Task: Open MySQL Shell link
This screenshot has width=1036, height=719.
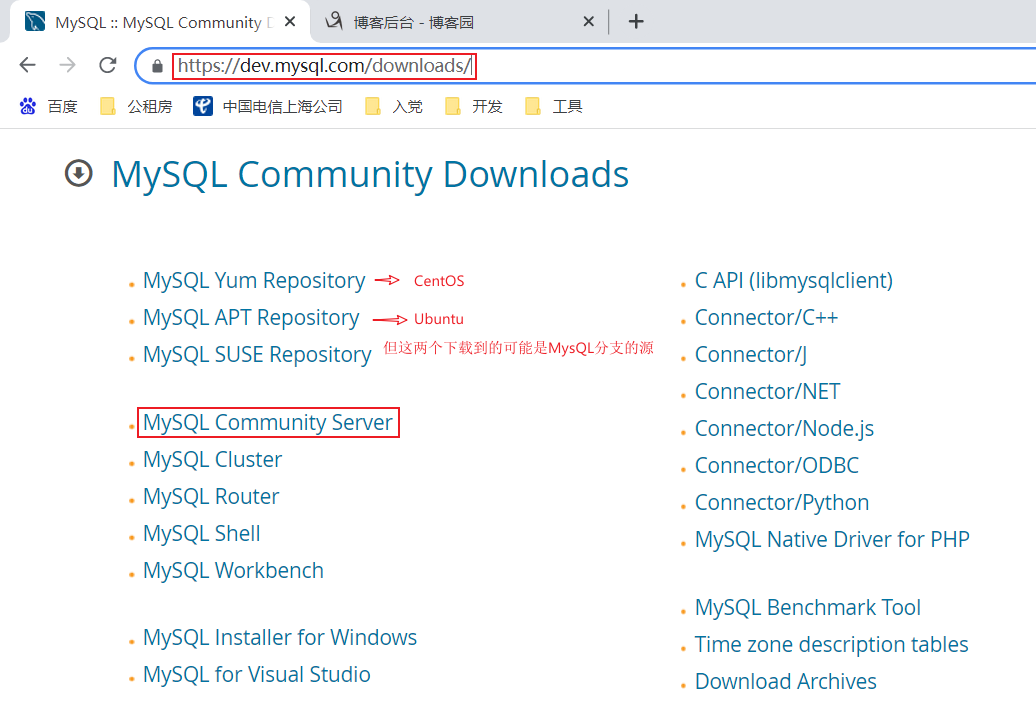Action: coord(202,533)
